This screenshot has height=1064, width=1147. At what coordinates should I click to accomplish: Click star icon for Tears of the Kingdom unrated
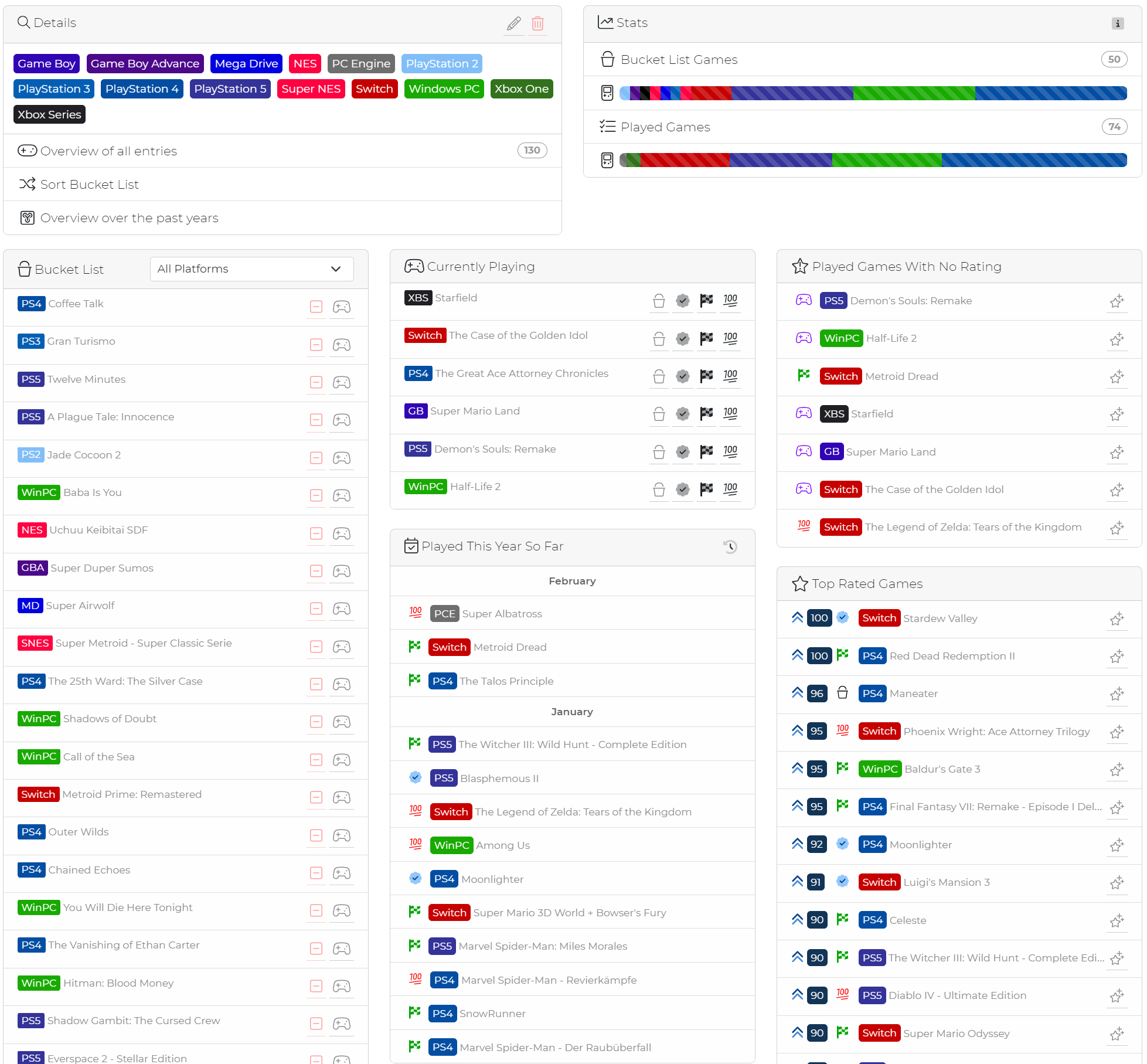[x=1117, y=528]
